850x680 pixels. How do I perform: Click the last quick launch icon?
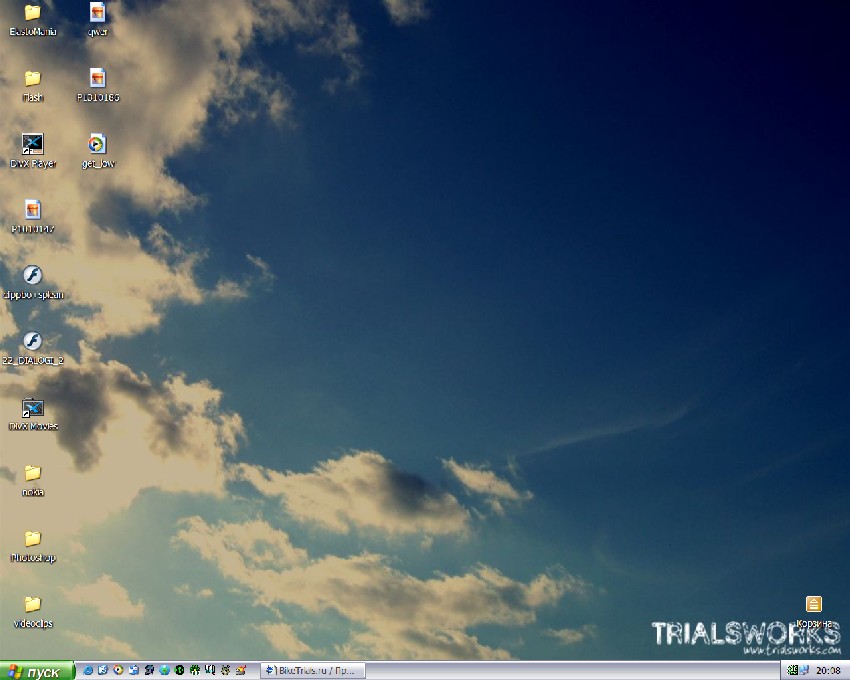pos(242,670)
